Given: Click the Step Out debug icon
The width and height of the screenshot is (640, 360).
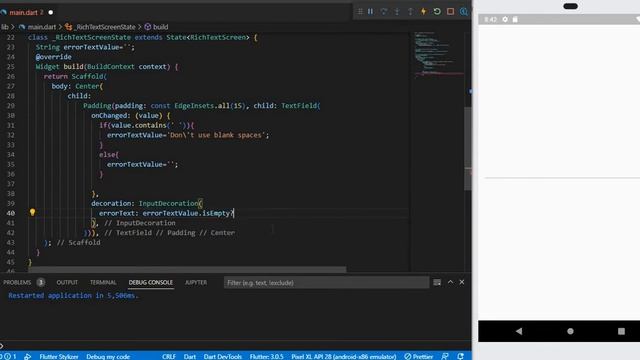Looking at the screenshot, I should click(410, 11).
